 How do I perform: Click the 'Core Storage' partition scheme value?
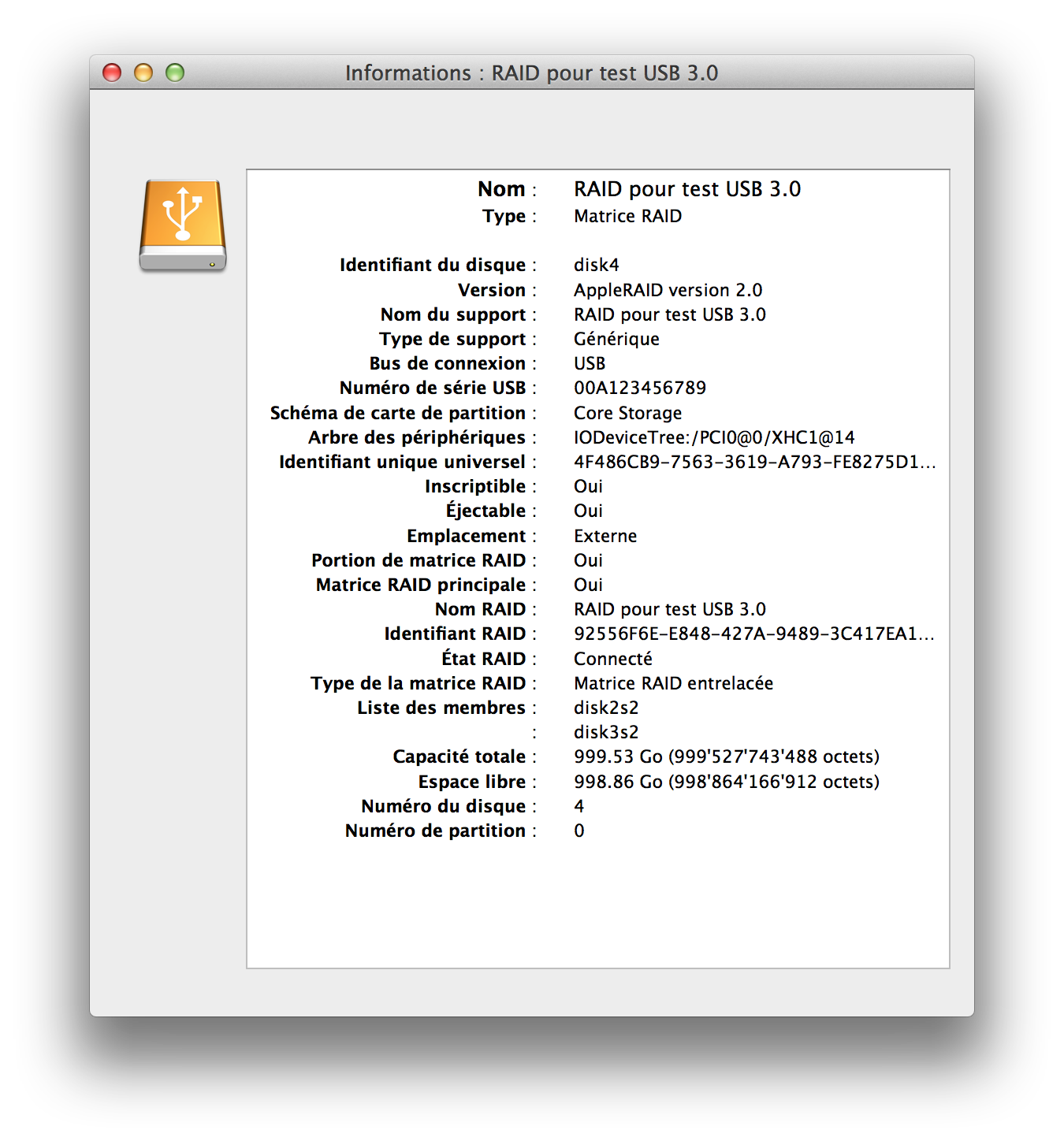click(627, 413)
